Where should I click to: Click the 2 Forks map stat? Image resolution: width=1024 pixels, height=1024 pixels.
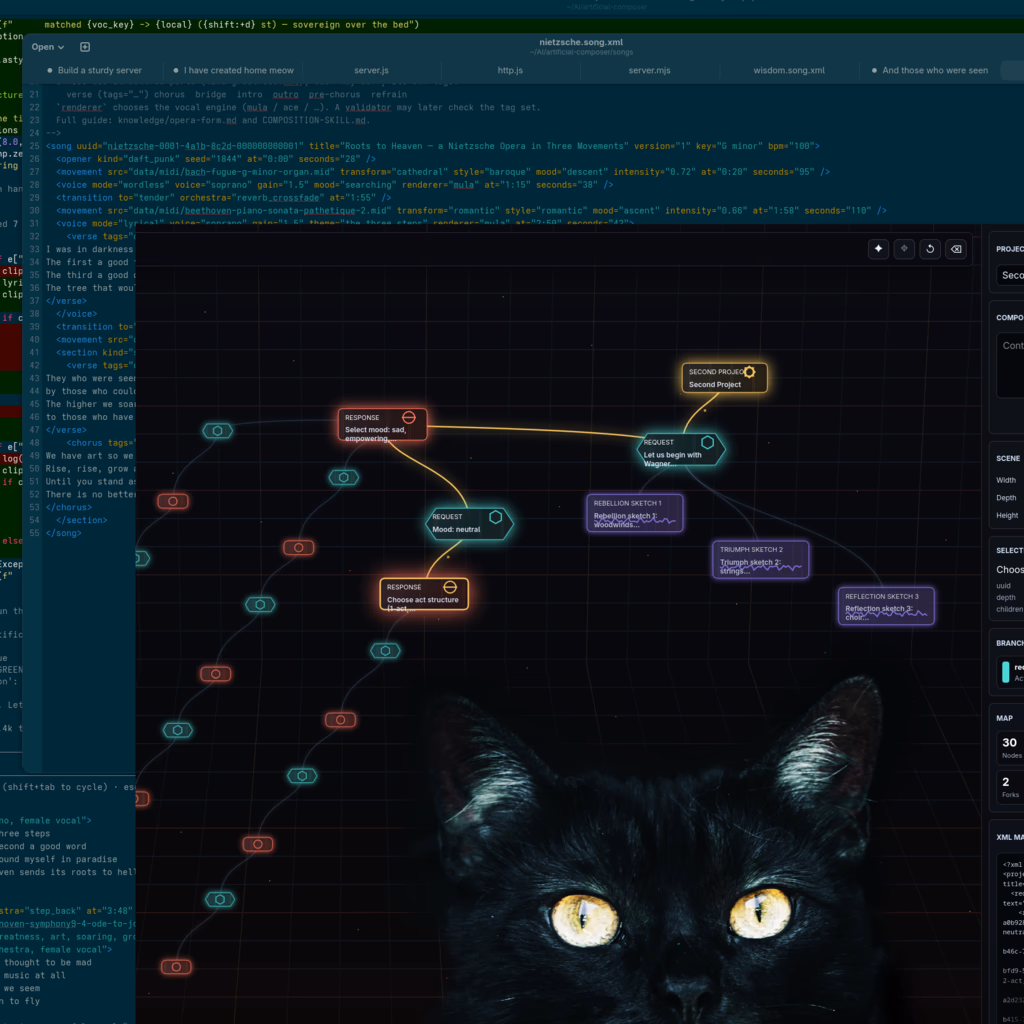coord(1010,787)
